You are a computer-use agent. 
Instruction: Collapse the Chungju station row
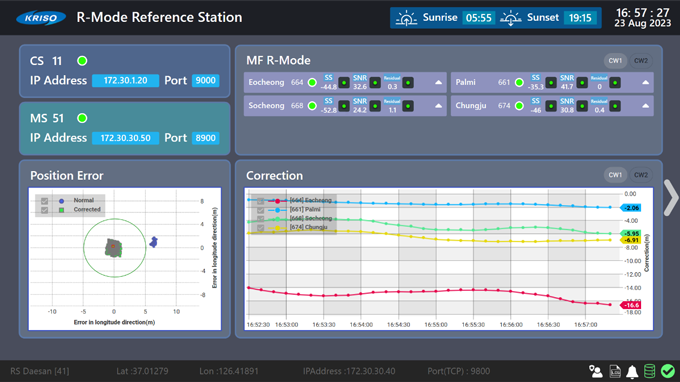pos(645,106)
